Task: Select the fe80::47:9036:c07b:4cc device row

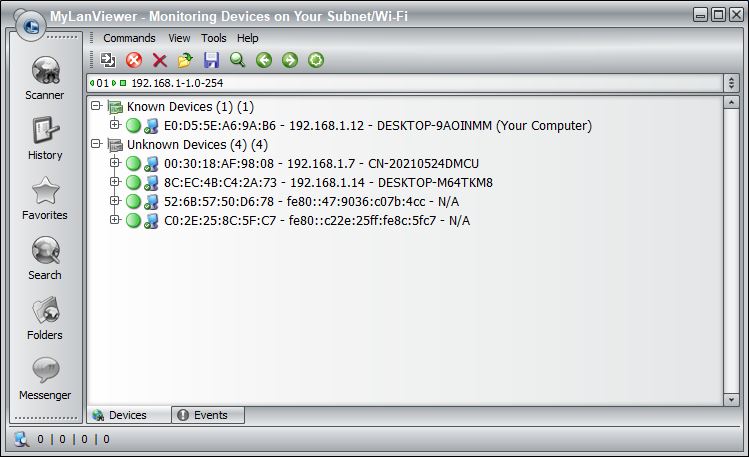Action: point(311,202)
